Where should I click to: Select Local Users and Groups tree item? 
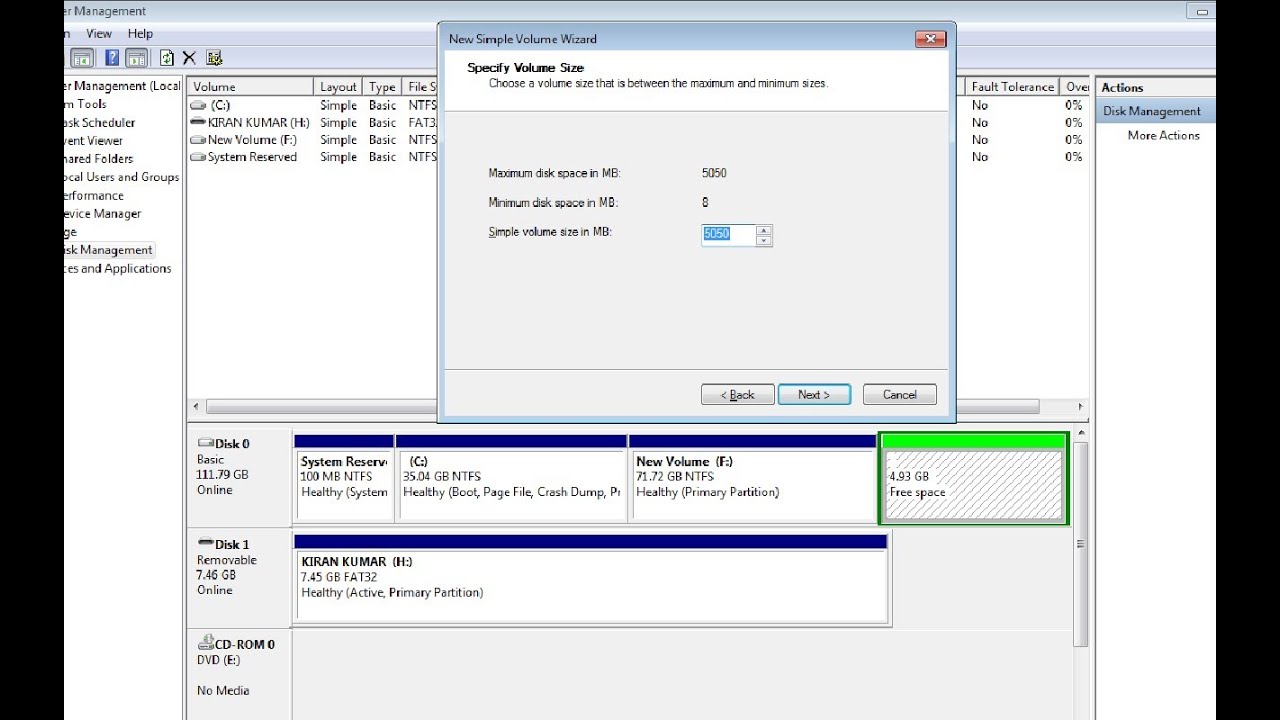coord(121,177)
